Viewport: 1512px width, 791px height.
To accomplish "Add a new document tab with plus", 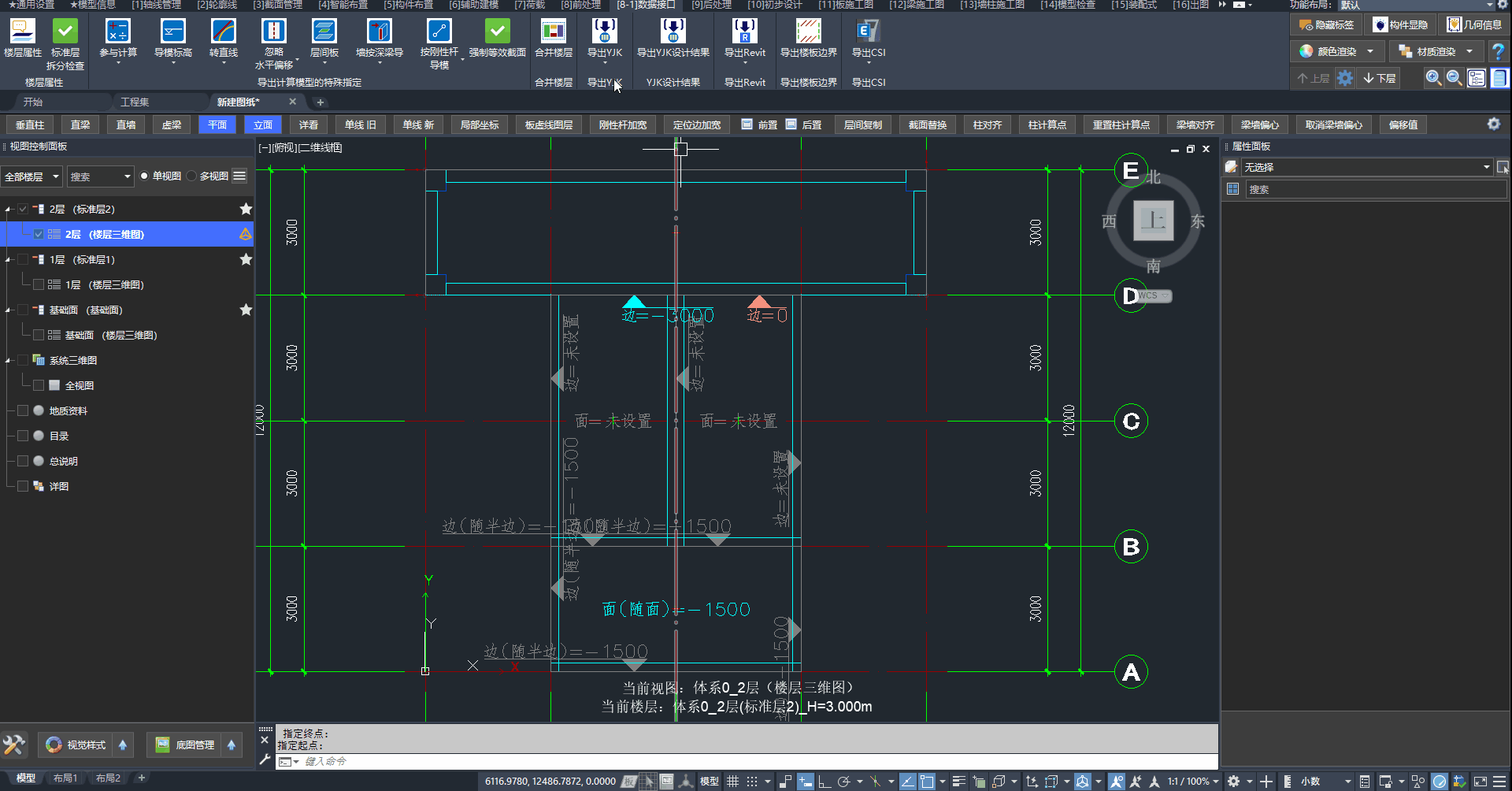I will pos(321,102).
